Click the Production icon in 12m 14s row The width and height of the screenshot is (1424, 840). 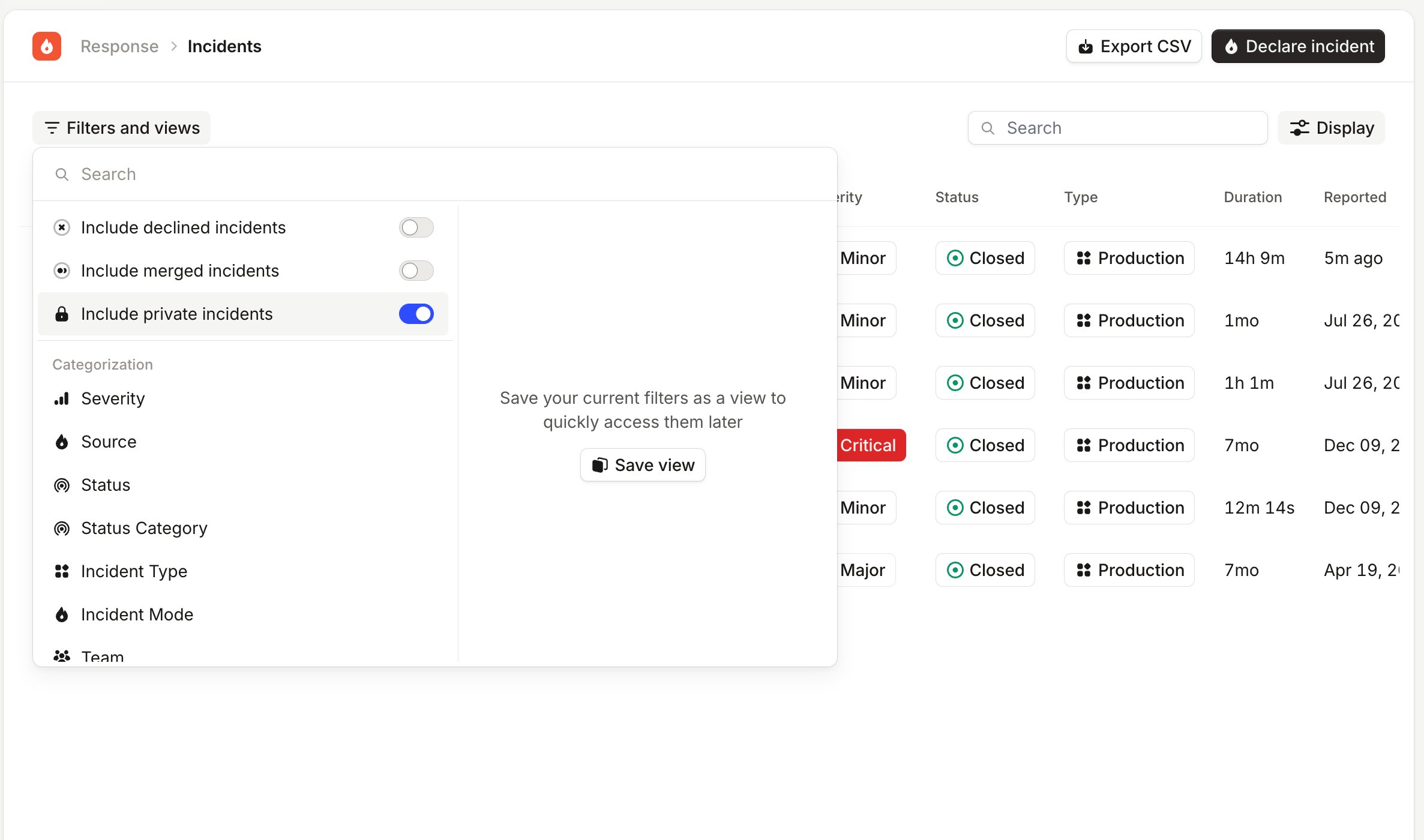pos(1084,508)
